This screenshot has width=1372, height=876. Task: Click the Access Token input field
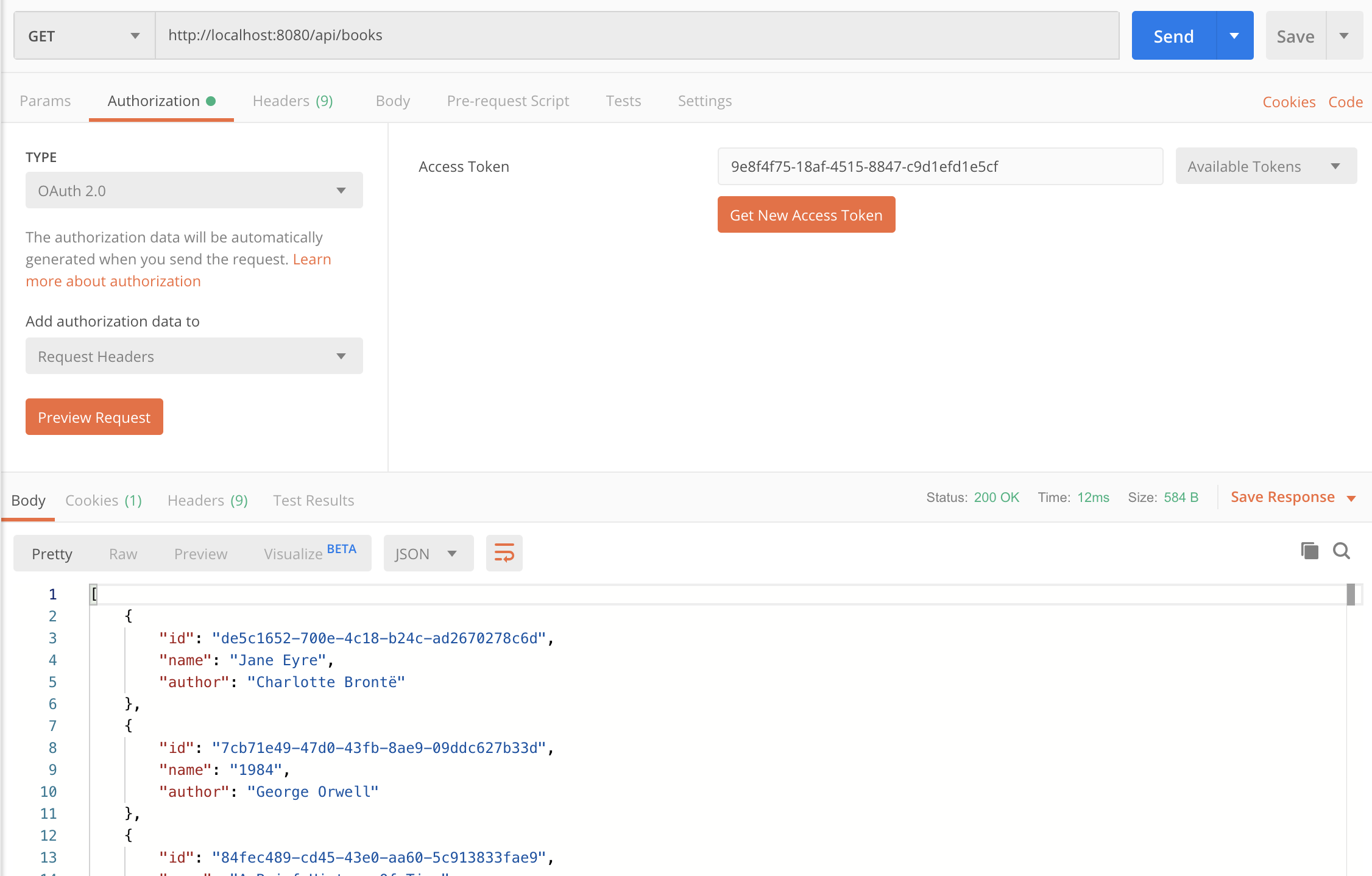coord(940,166)
